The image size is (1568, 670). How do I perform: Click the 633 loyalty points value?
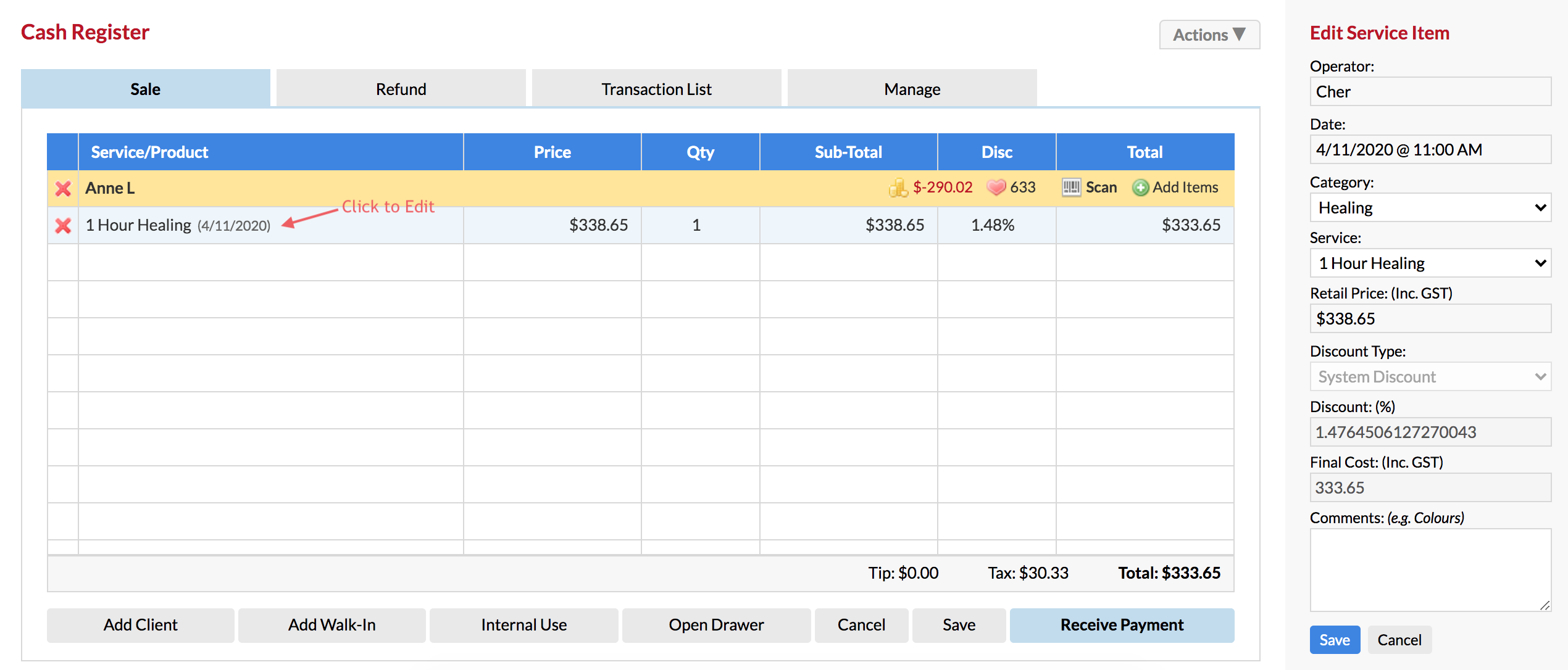tap(1023, 188)
